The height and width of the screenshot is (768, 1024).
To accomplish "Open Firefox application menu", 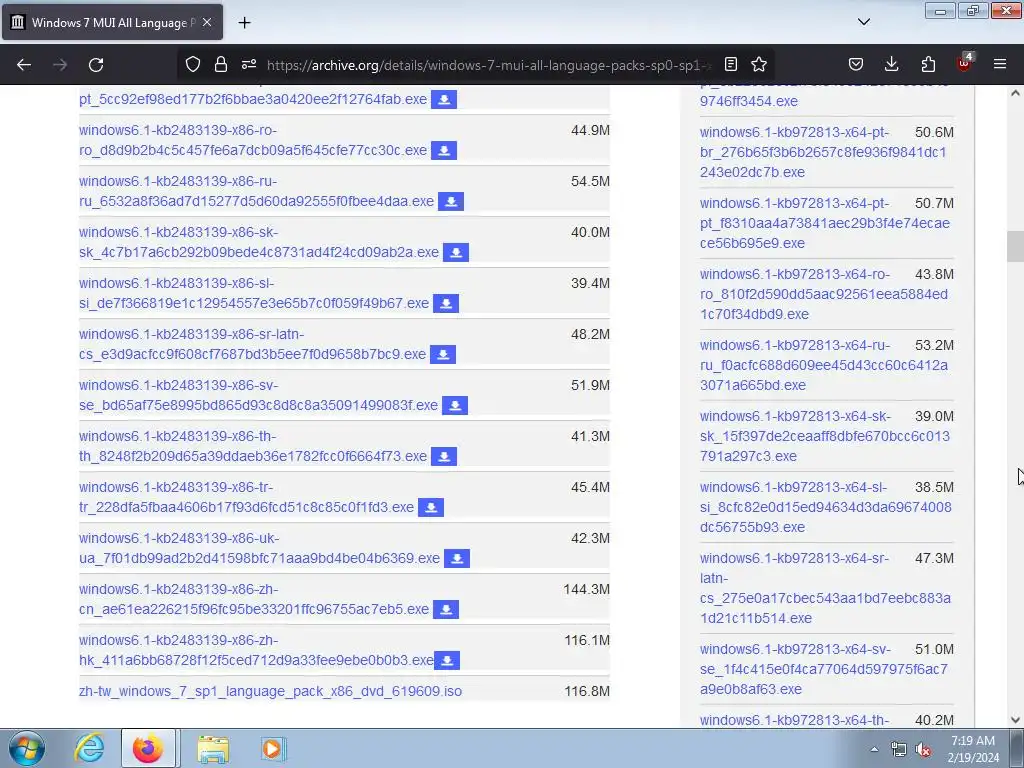I will 1000,64.
